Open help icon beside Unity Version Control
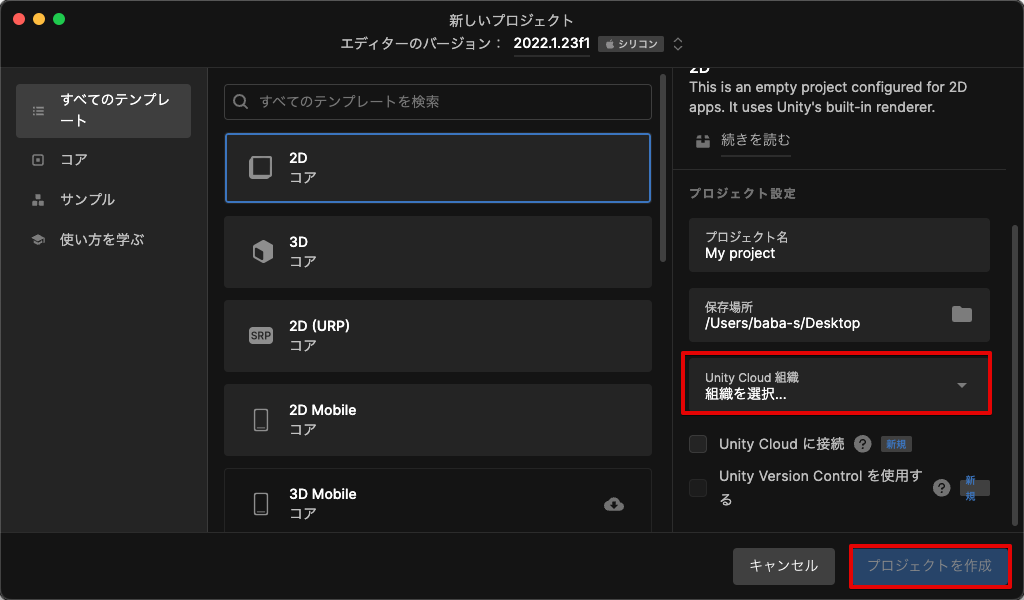Screen dimensions: 1024x600 [941, 488]
